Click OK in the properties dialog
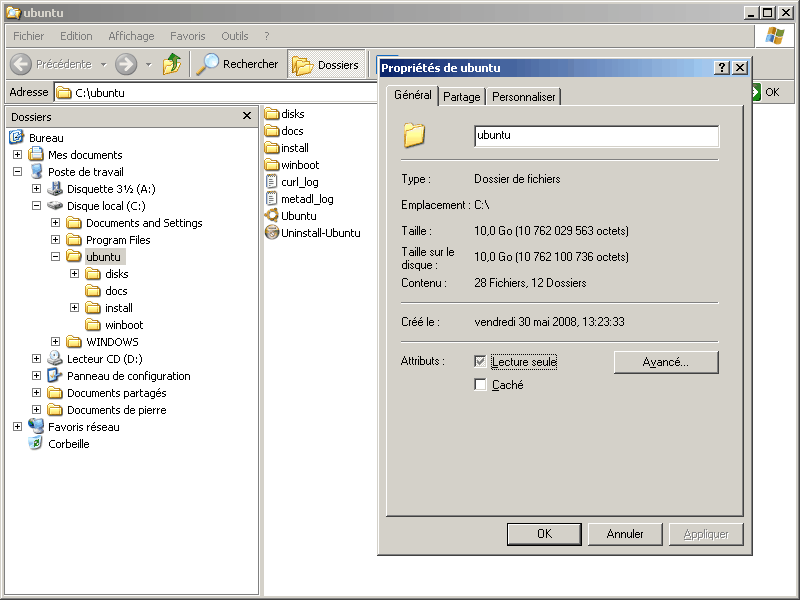This screenshot has width=800, height=600. [544, 534]
